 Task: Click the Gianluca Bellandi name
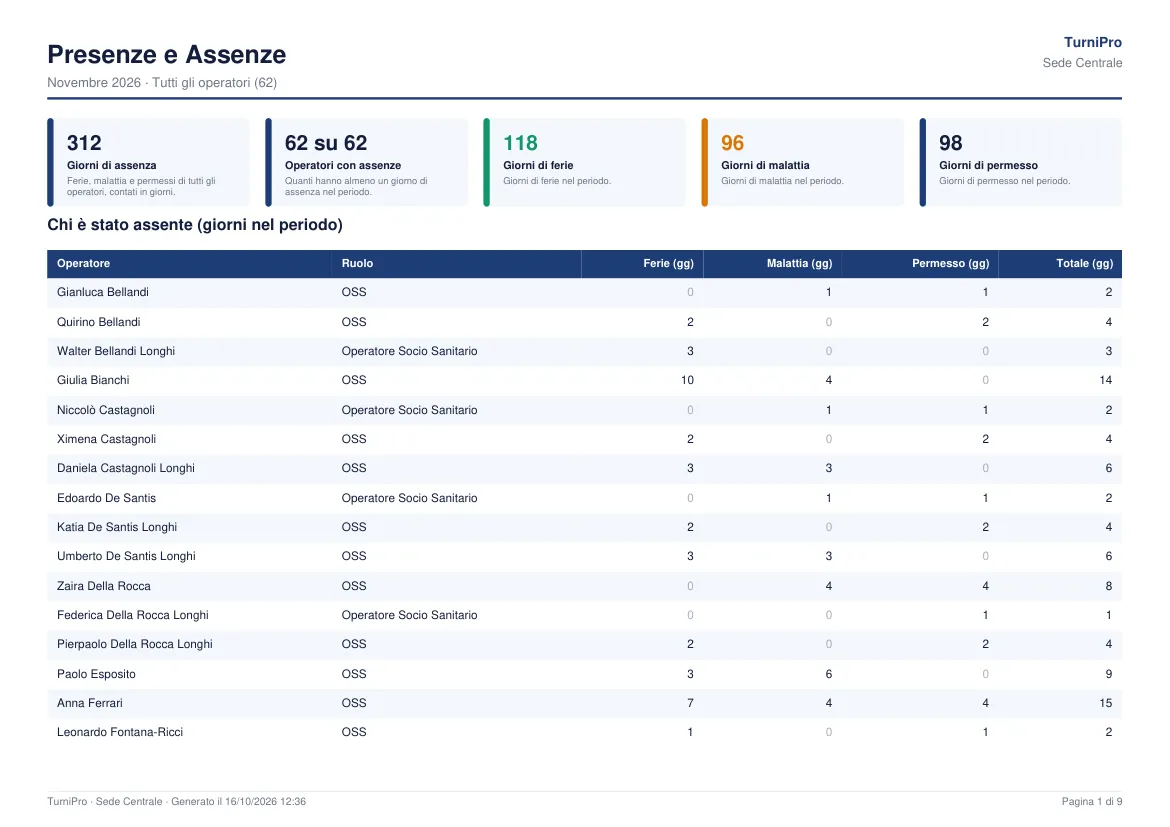tap(103, 293)
